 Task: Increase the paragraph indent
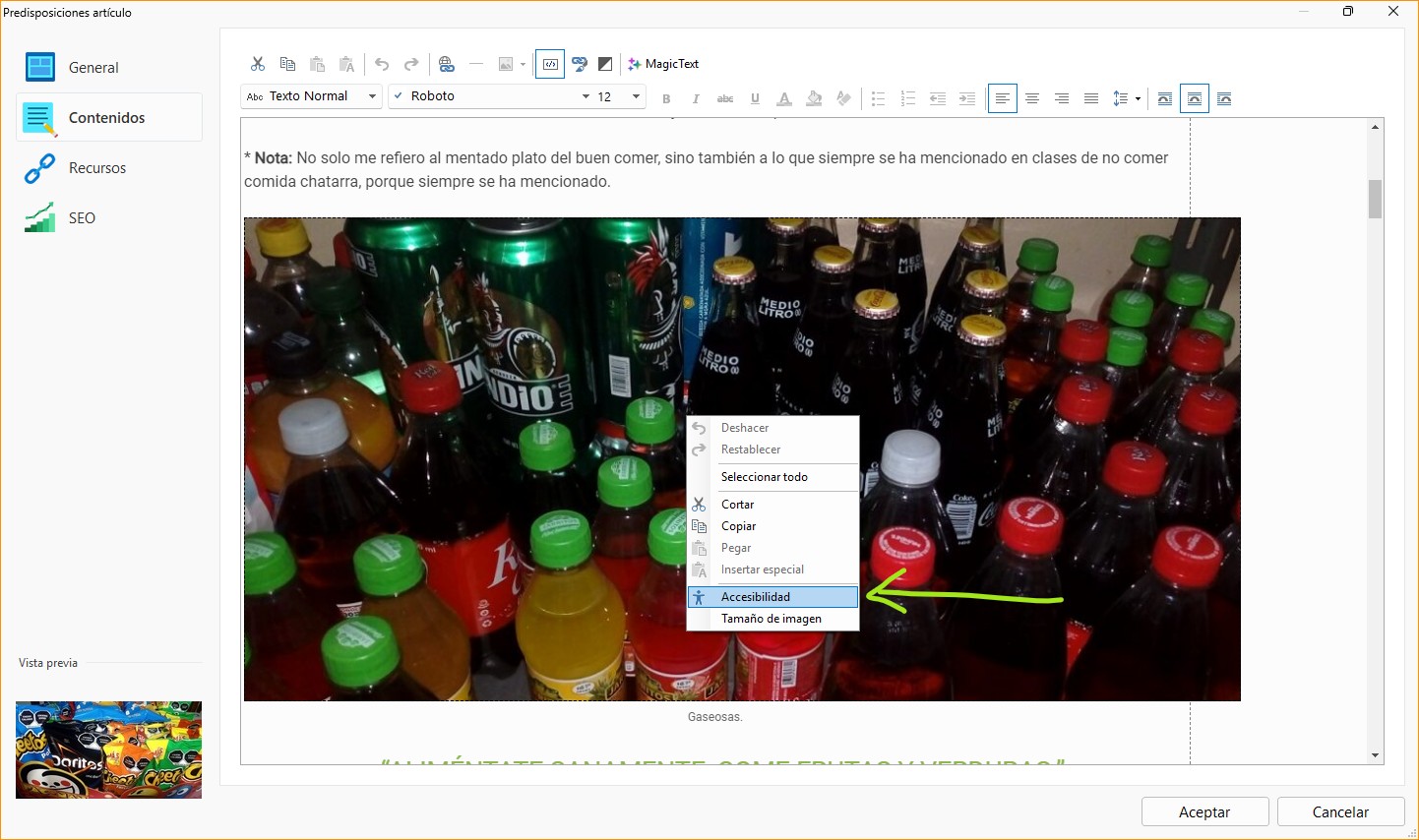point(967,98)
